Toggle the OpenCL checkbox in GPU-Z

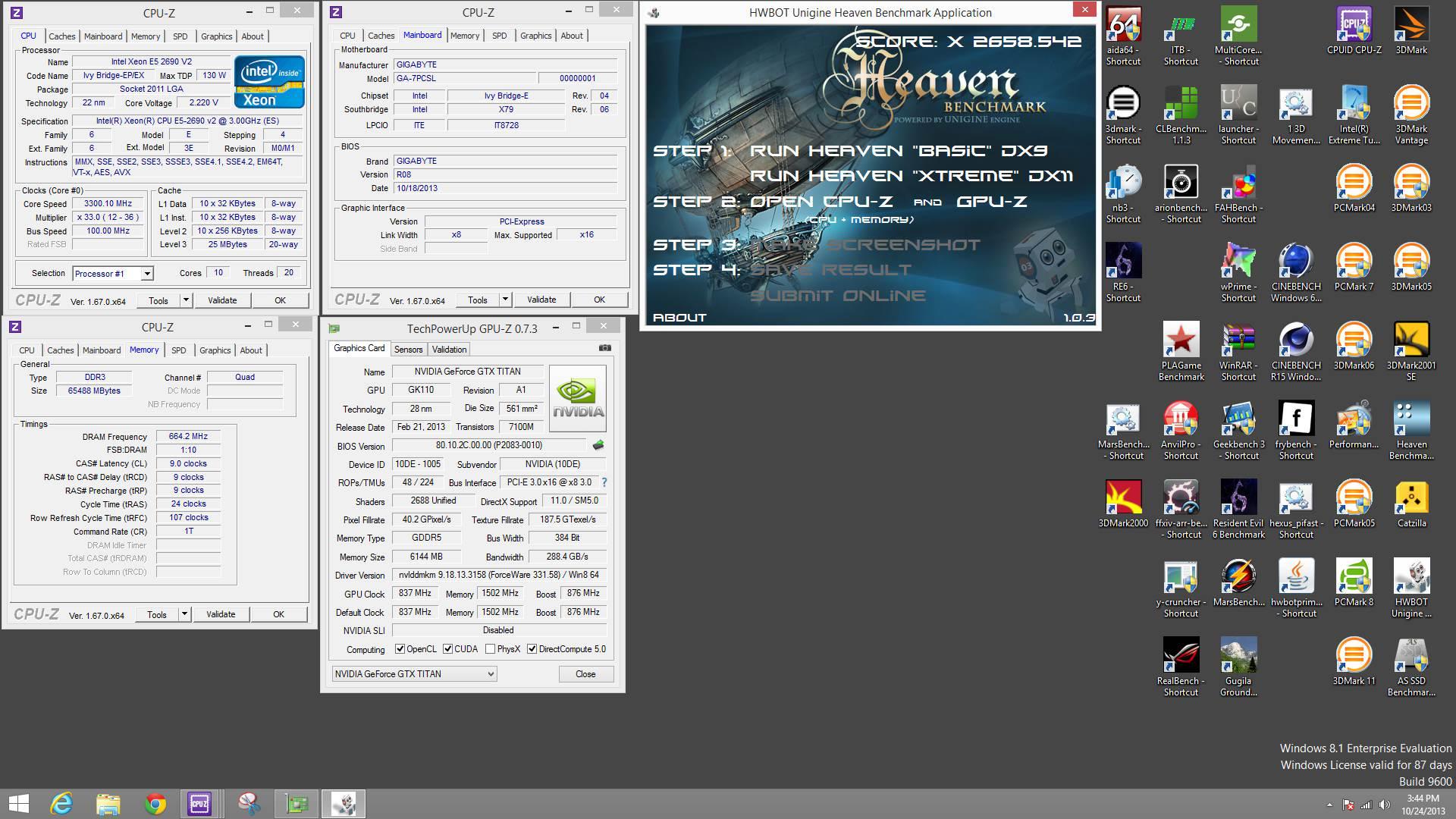tap(400, 649)
